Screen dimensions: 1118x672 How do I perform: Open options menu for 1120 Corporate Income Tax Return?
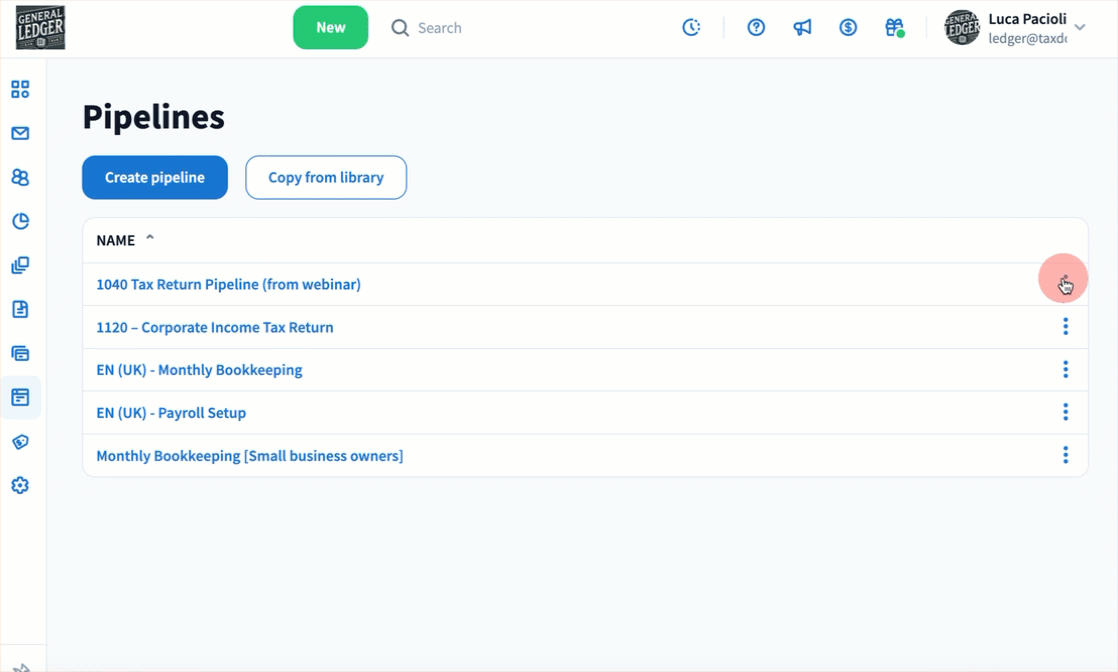(1065, 327)
